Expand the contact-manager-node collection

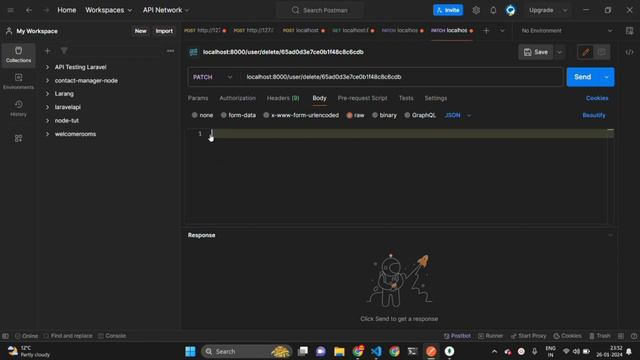pos(47,80)
